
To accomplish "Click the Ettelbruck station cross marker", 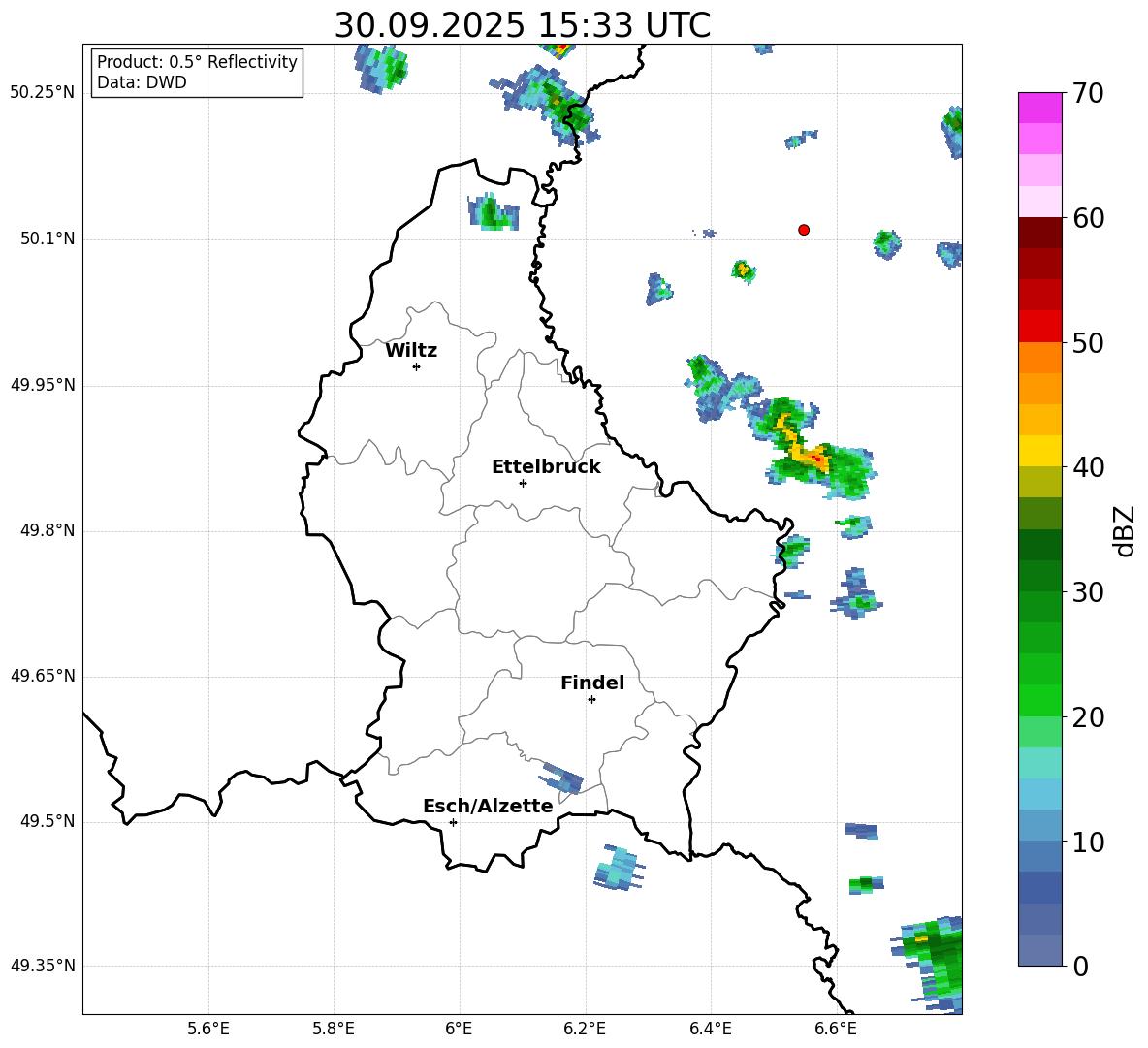I will 523,483.
